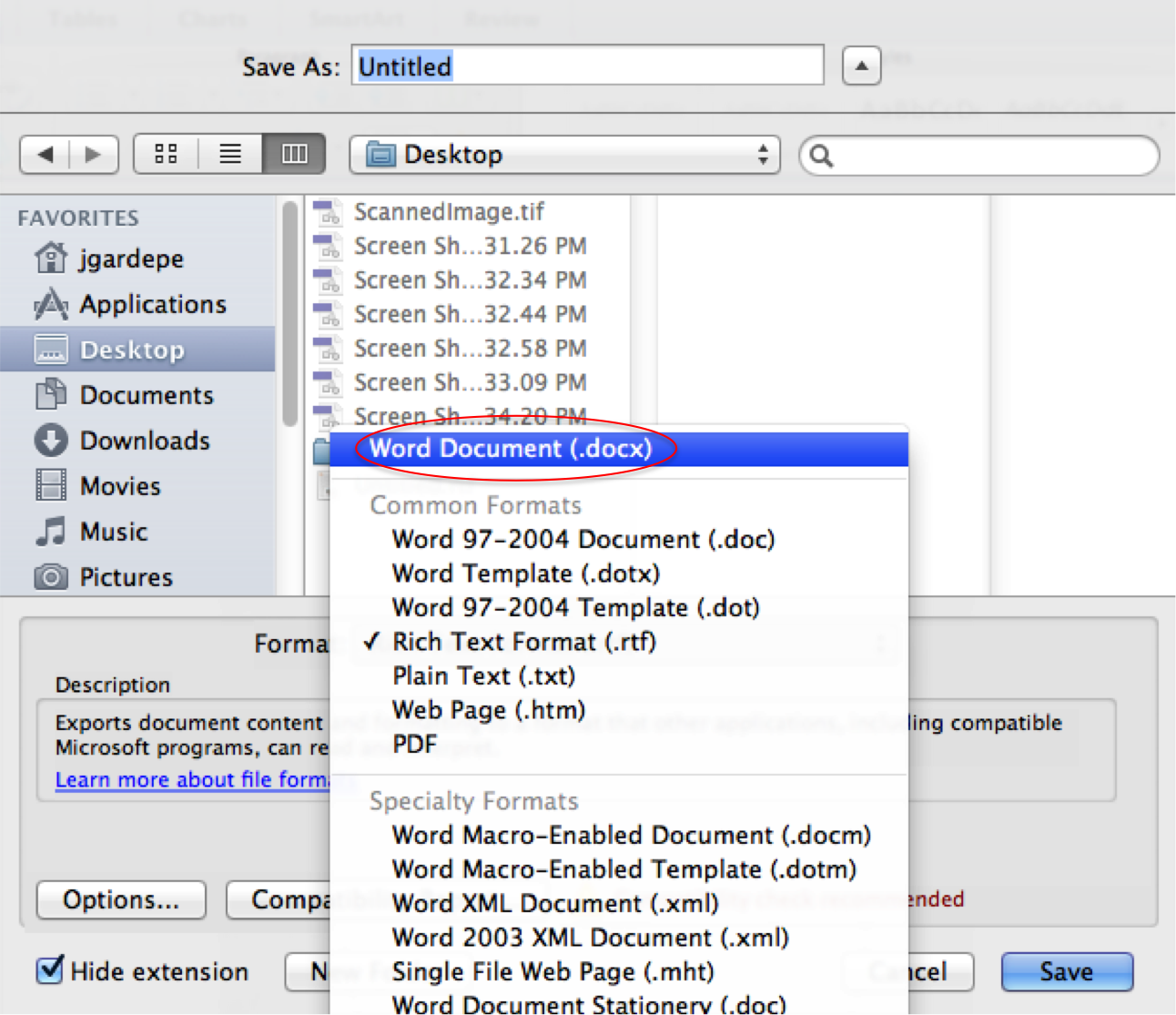1176x1015 pixels.
Task: Collapse the dialog with the triangle button
Action: click(861, 66)
